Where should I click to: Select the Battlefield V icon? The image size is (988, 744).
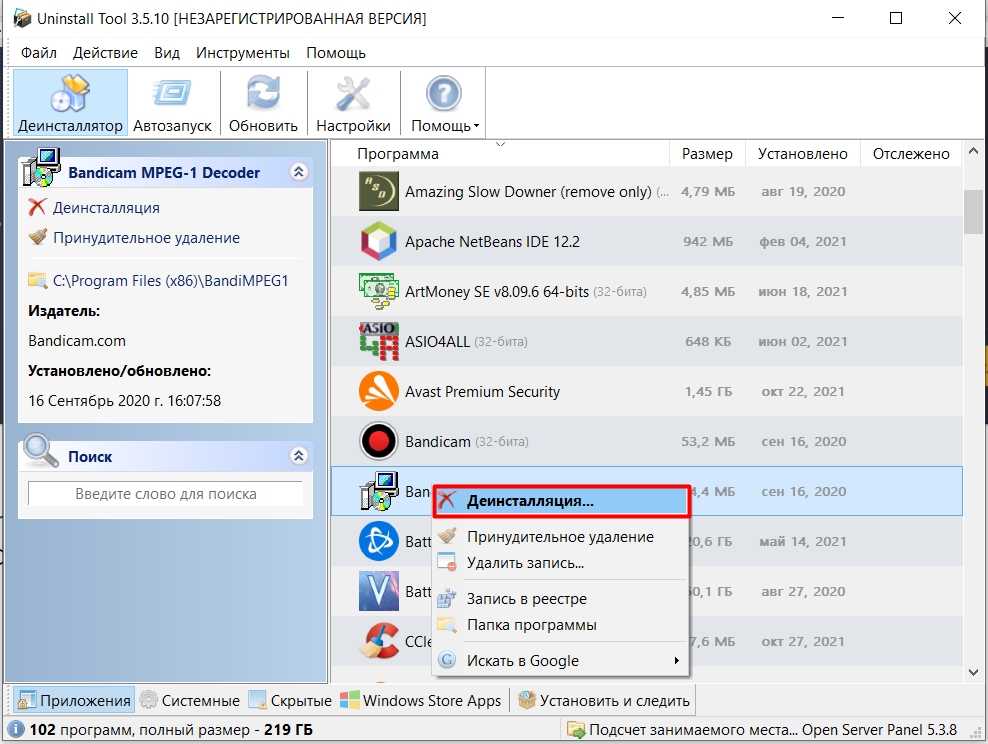[x=379, y=591]
